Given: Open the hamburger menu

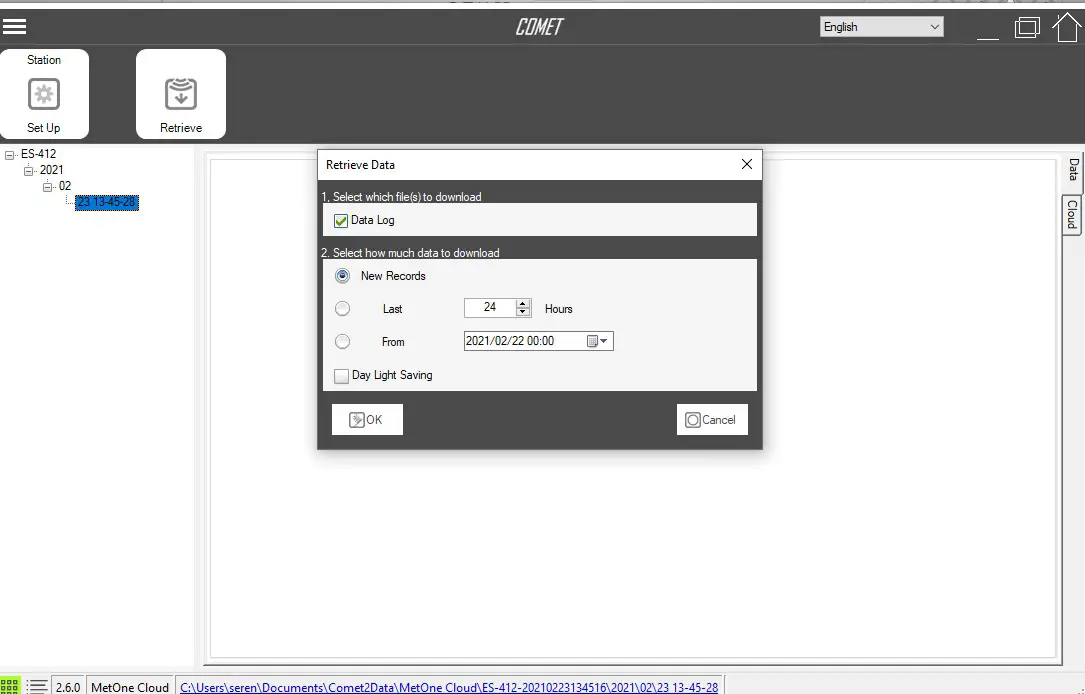Looking at the screenshot, I should [x=15, y=26].
